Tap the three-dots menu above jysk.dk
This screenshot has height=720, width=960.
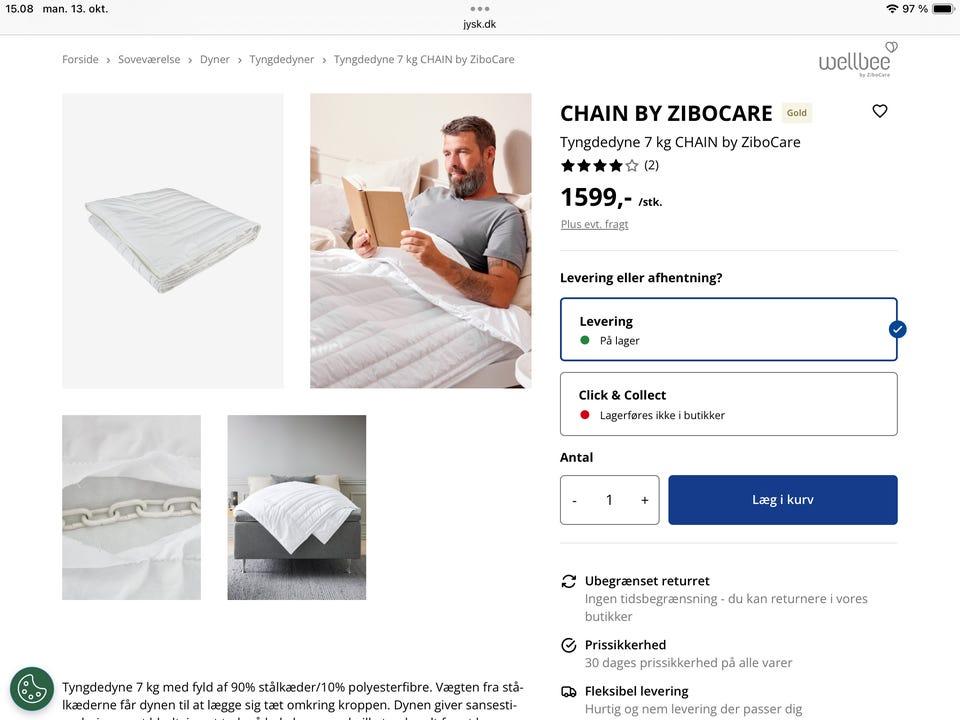pyautogui.click(x=479, y=9)
